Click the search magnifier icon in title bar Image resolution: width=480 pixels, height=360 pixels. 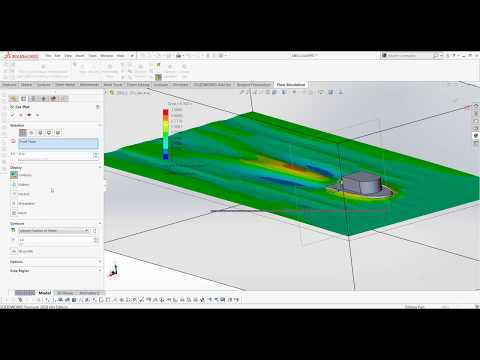[x=435, y=56]
